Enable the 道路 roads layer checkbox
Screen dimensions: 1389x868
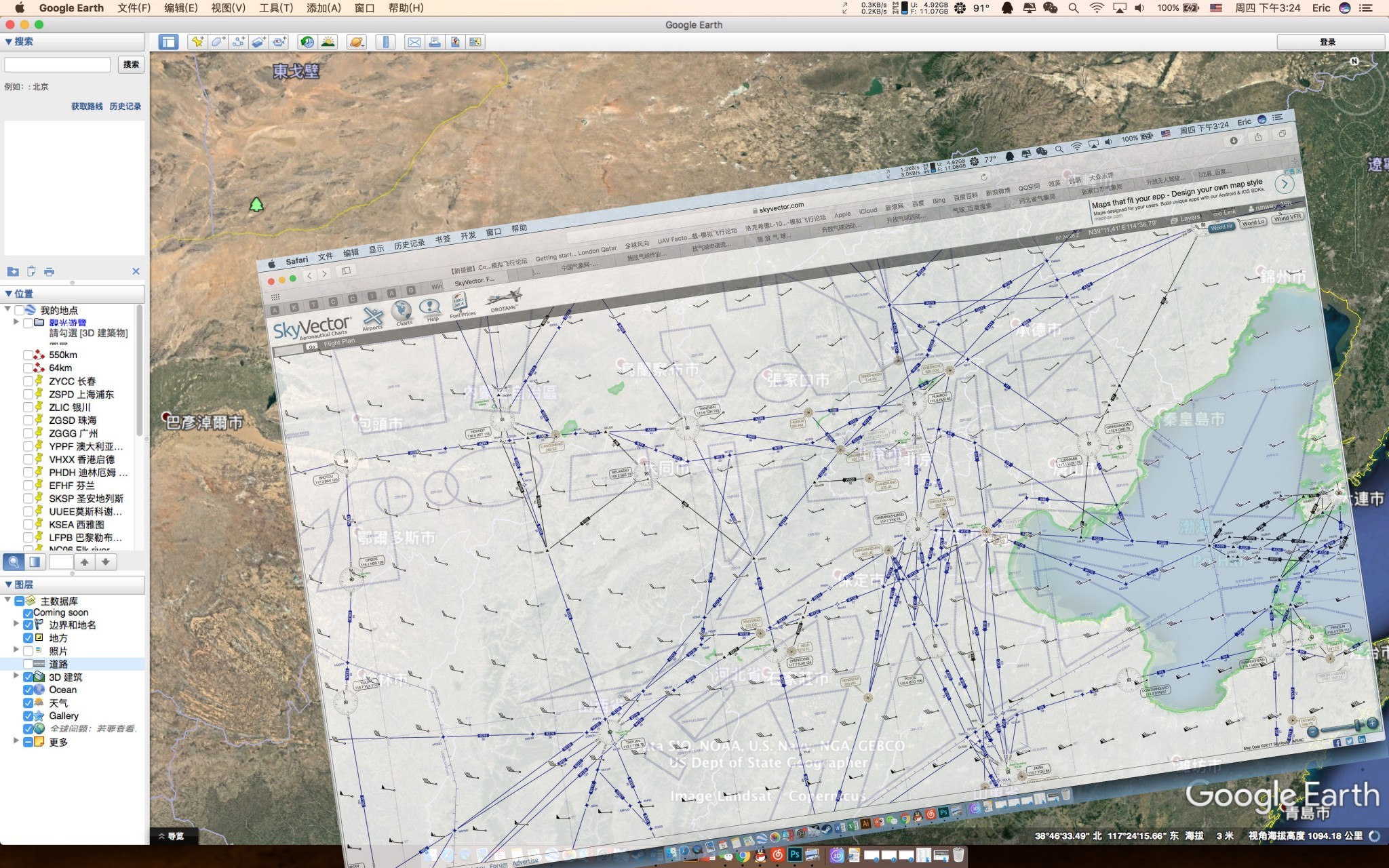tap(28, 664)
